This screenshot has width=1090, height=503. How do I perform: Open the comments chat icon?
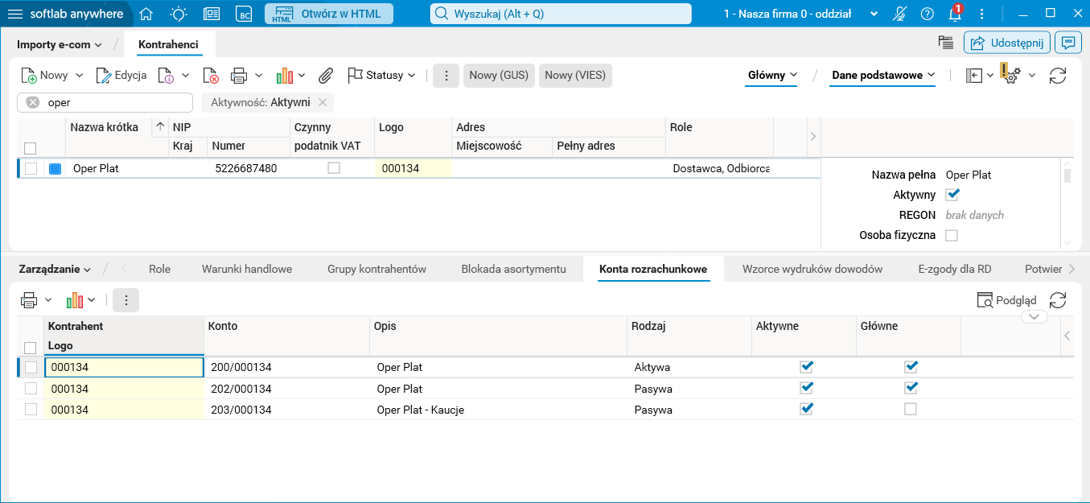click(1067, 42)
